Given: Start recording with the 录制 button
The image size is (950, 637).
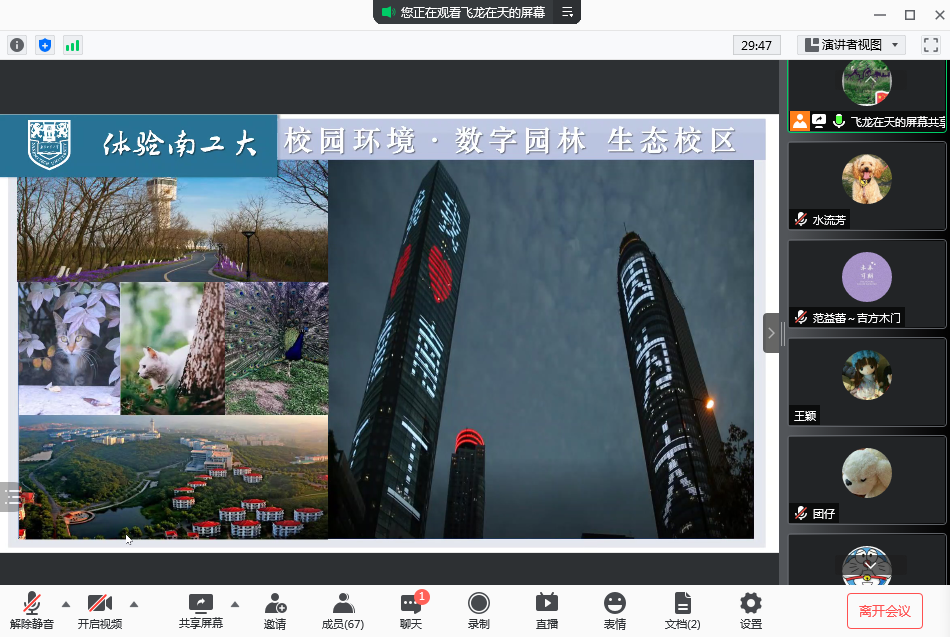Looking at the screenshot, I should tap(479, 610).
